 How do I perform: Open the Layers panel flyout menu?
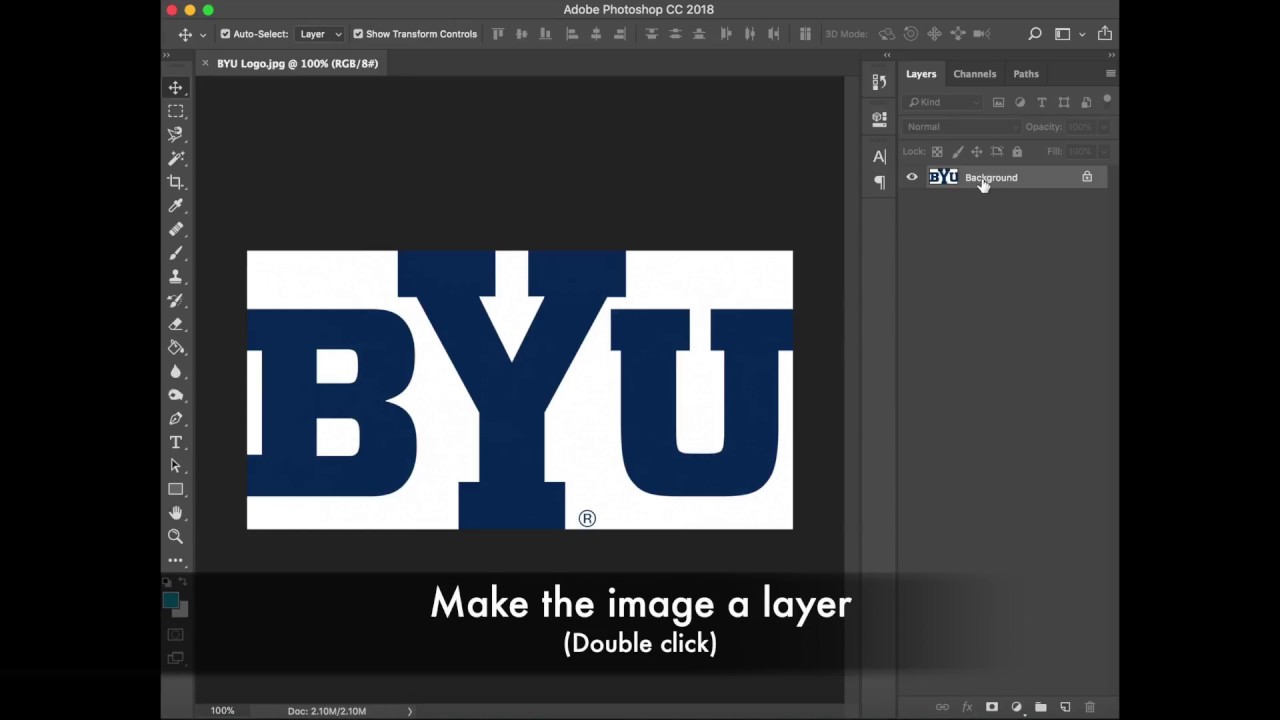(x=1110, y=74)
